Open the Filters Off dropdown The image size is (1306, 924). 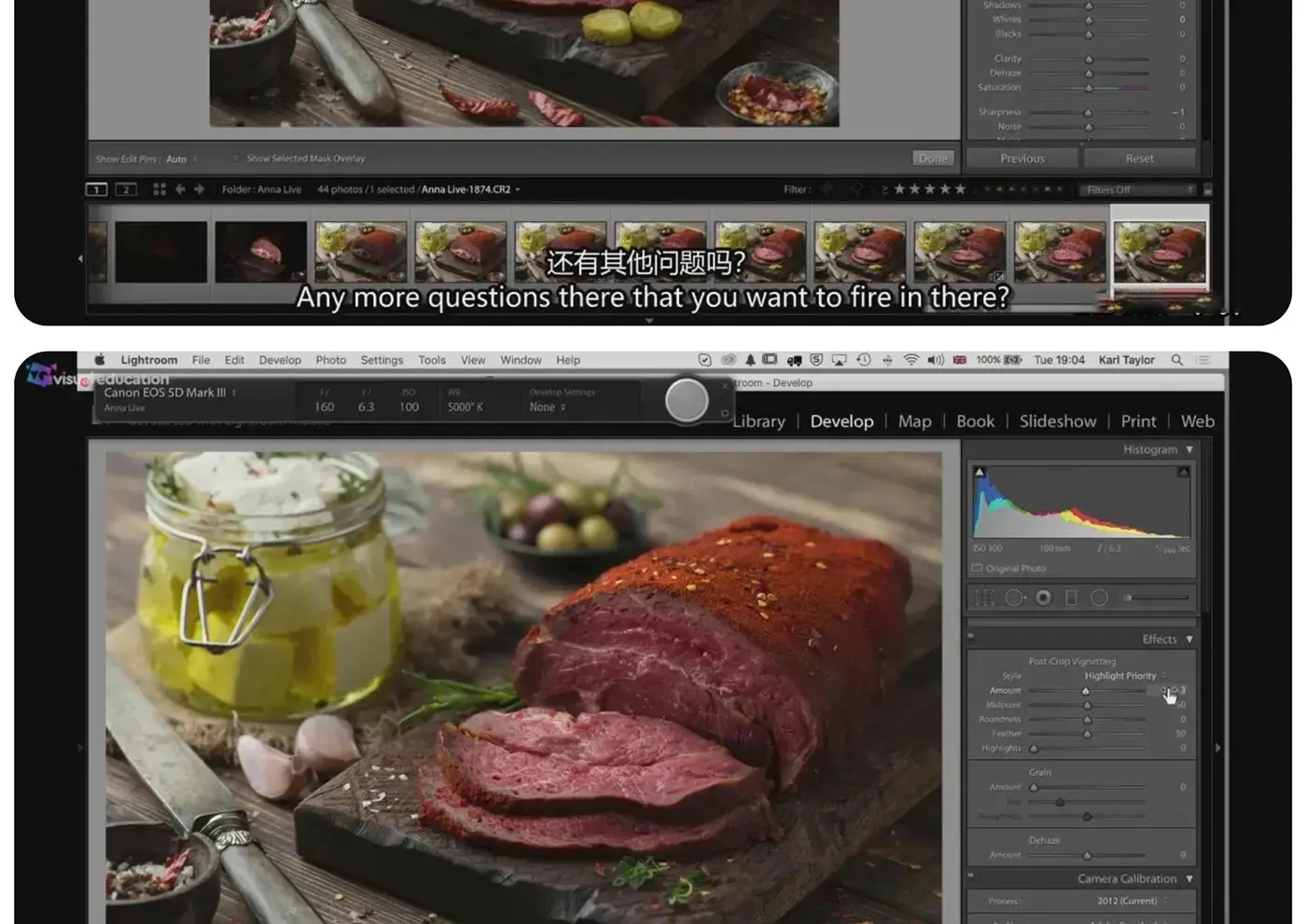(1139, 189)
